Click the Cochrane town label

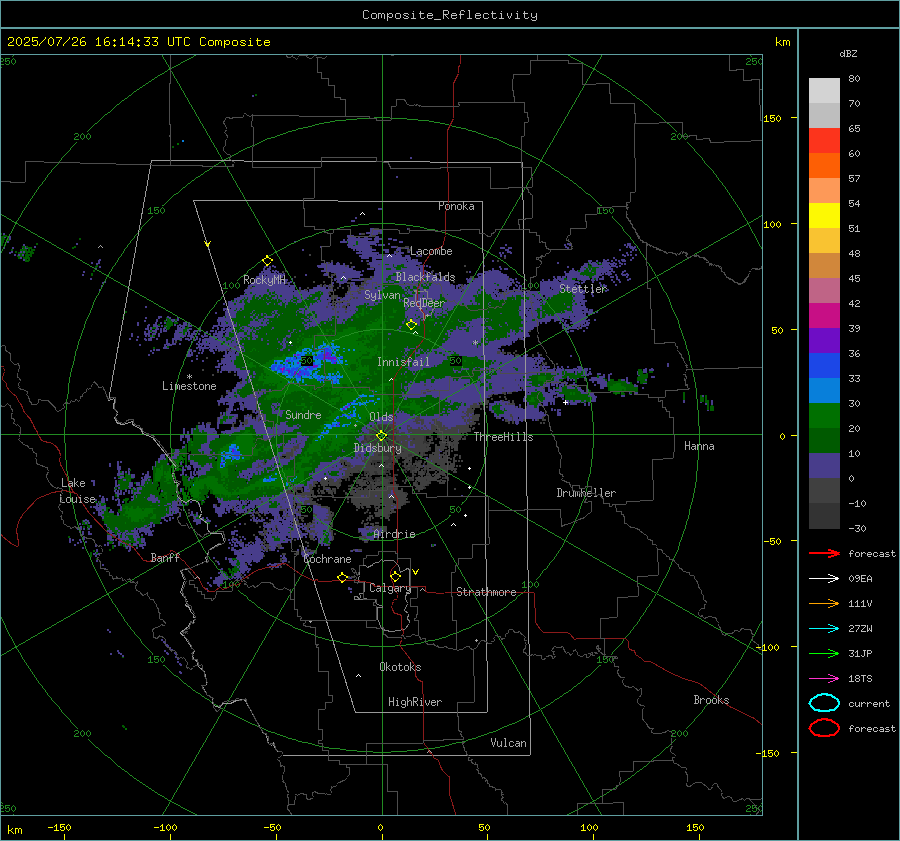[327, 559]
